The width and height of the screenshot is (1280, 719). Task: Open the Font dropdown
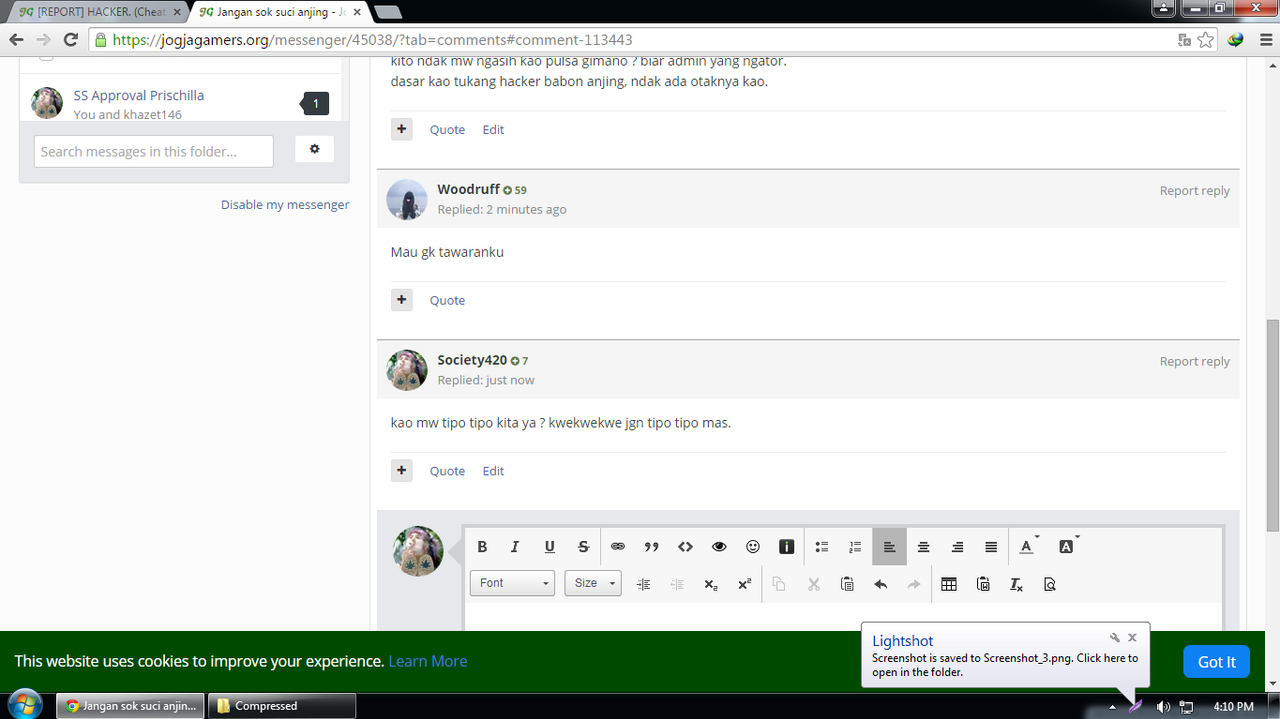[512, 583]
